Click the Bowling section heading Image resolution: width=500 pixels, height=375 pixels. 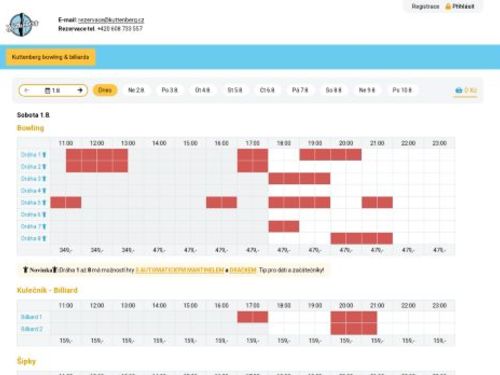(30, 128)
